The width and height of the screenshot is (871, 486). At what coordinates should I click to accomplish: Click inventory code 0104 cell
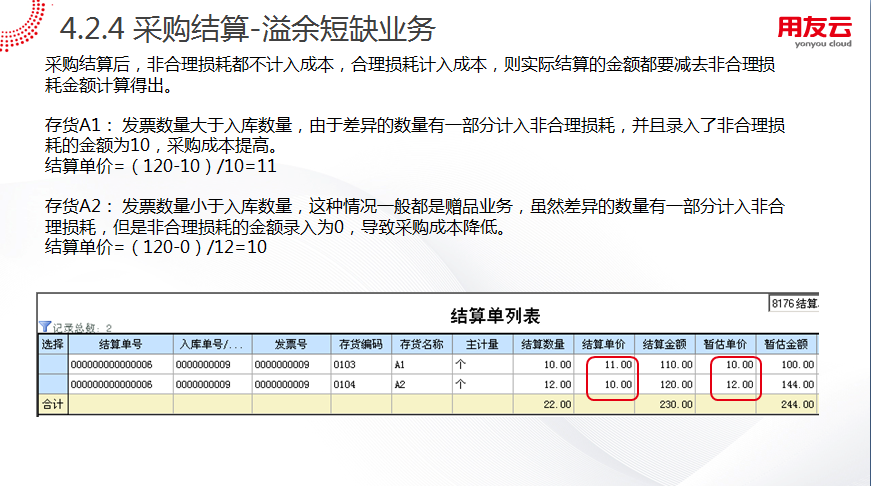361,384
